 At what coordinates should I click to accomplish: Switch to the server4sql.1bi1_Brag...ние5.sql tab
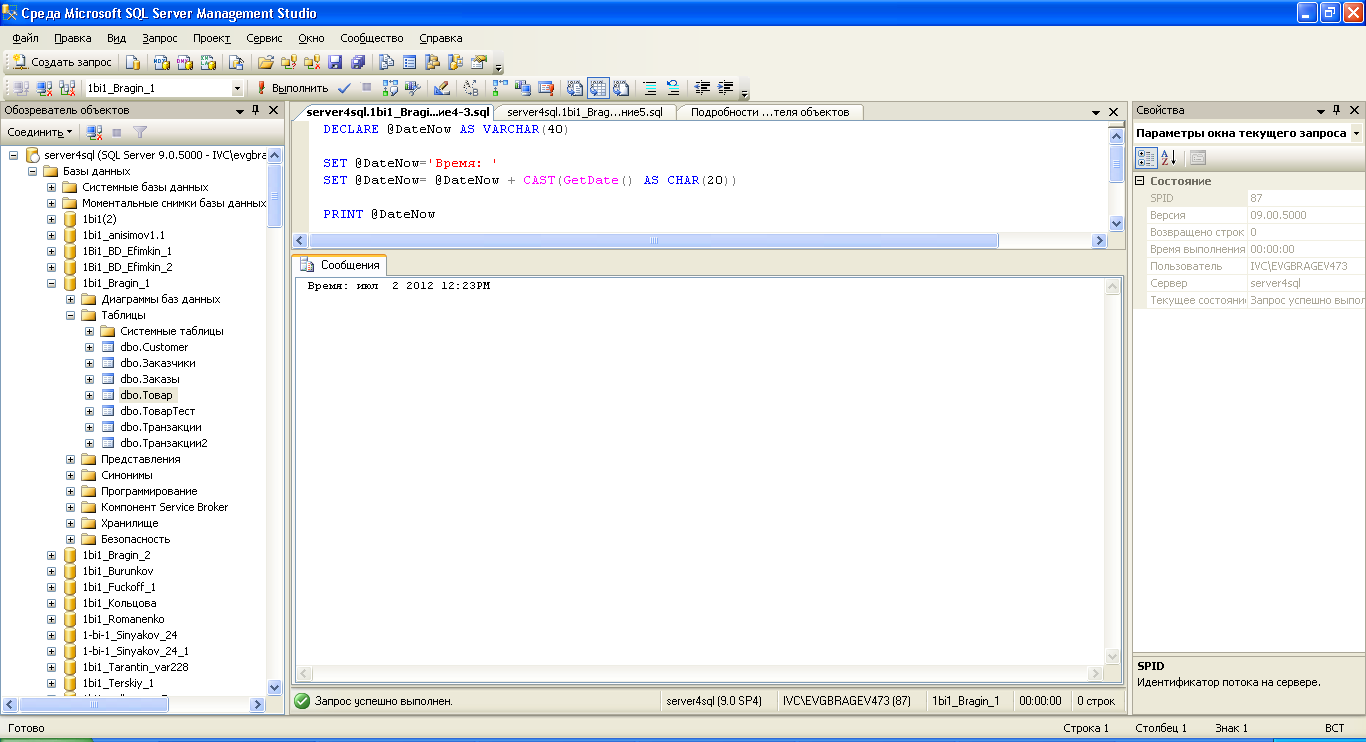[x=585, y=112]
